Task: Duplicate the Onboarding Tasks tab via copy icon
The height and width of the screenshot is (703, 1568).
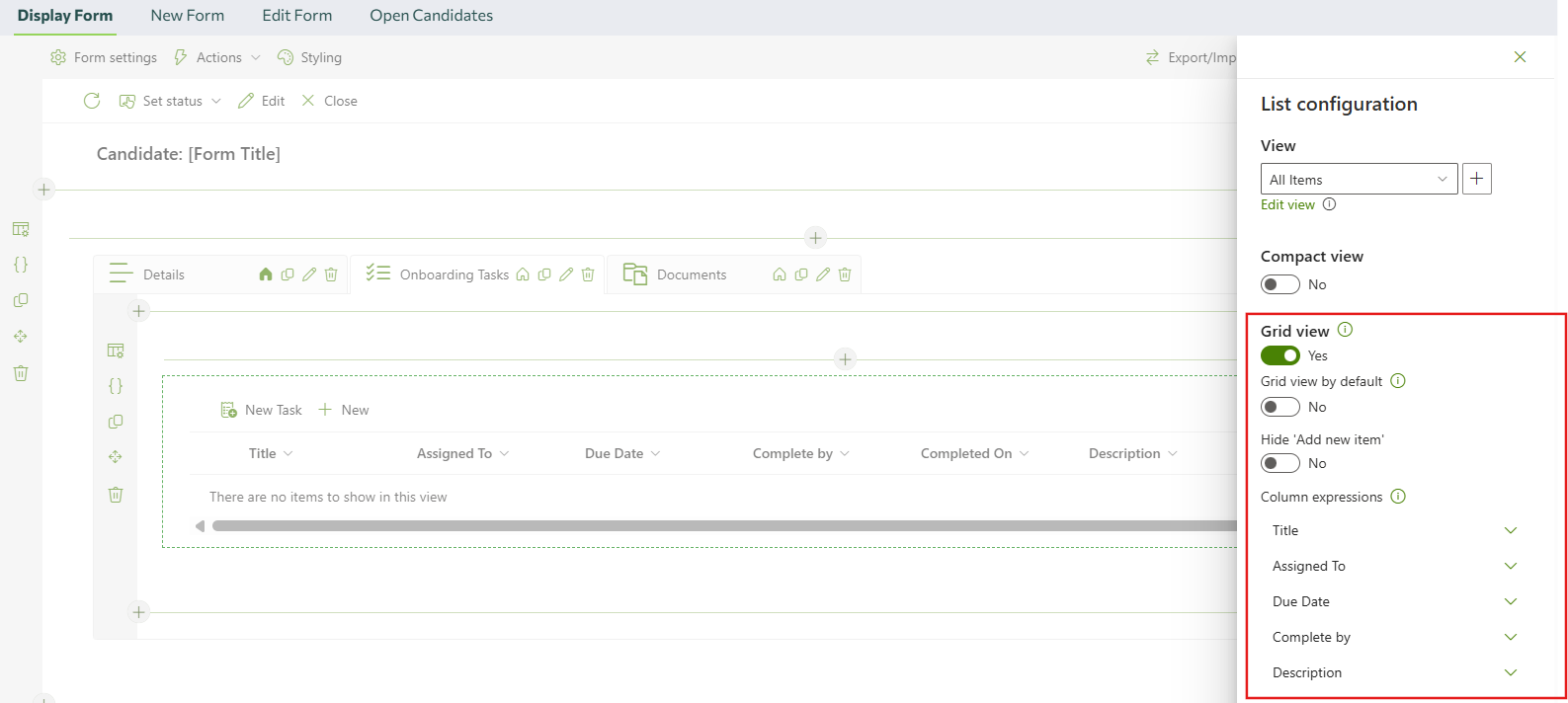Action: click(x=544, y=274)
